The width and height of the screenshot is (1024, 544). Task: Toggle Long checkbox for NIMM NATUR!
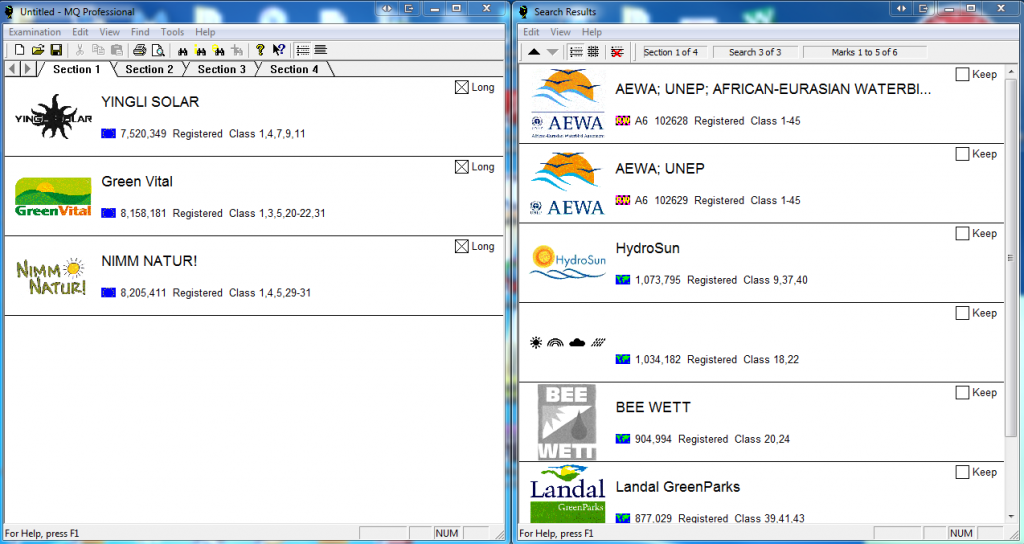[462, 246]
